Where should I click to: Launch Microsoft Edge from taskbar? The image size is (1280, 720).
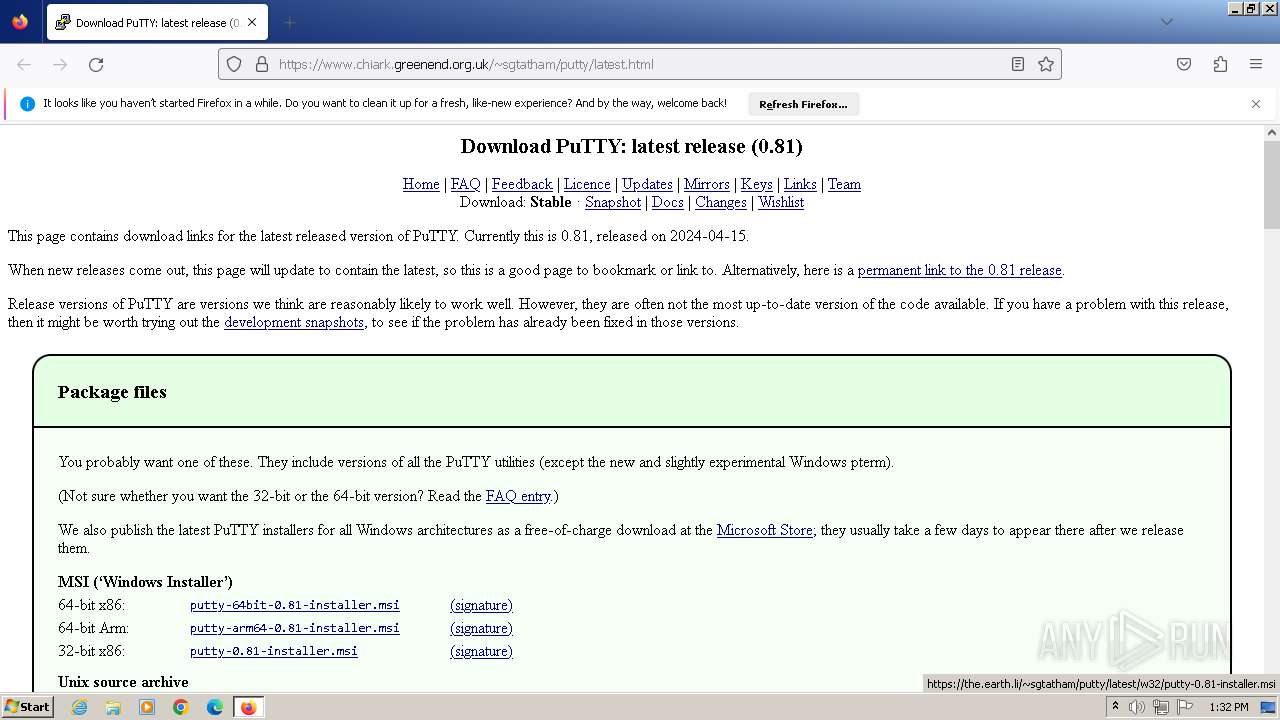click(x=215, y=707)
